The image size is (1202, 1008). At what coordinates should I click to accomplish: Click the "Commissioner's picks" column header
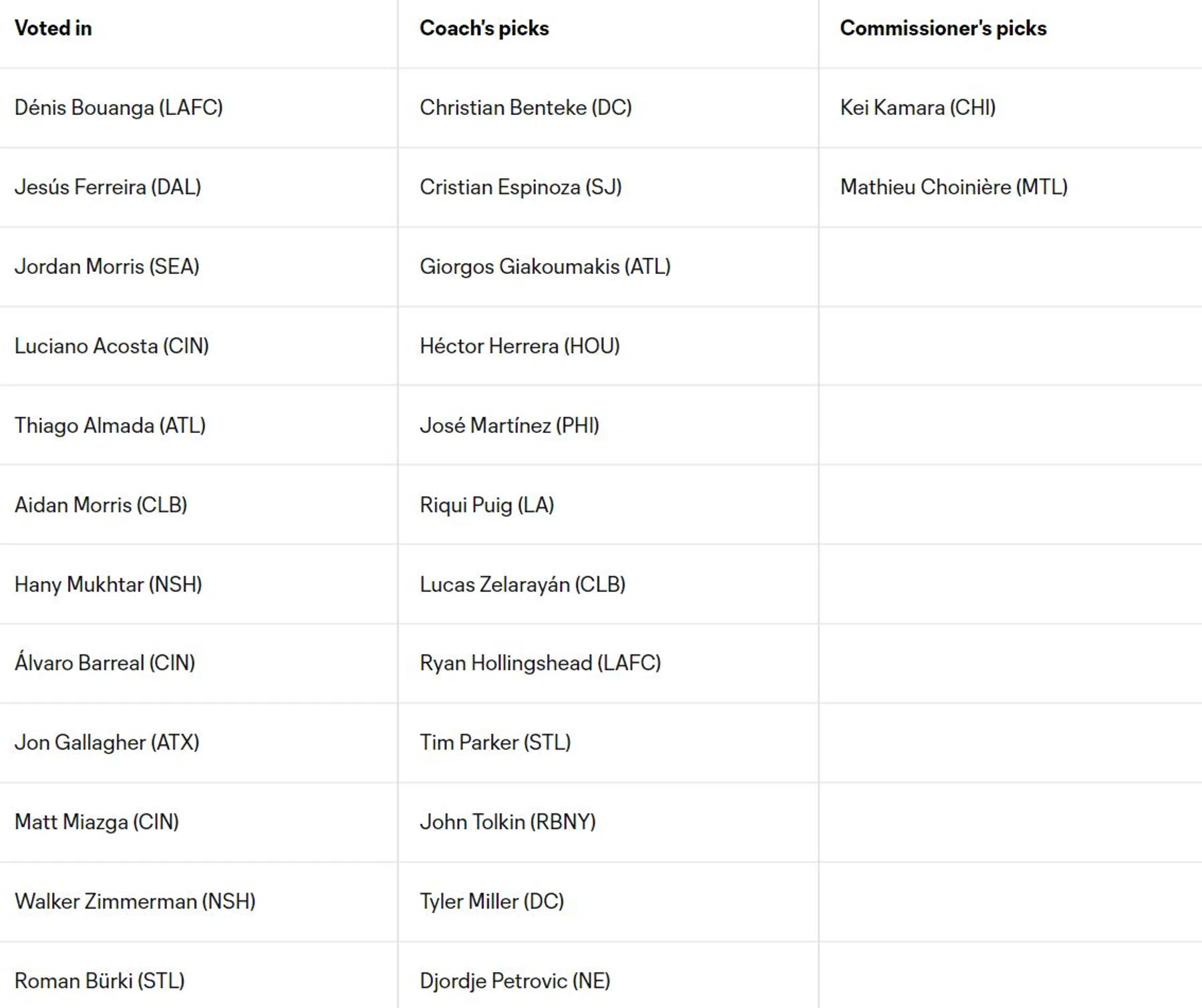pyautogui.click(x=943, y=28)
